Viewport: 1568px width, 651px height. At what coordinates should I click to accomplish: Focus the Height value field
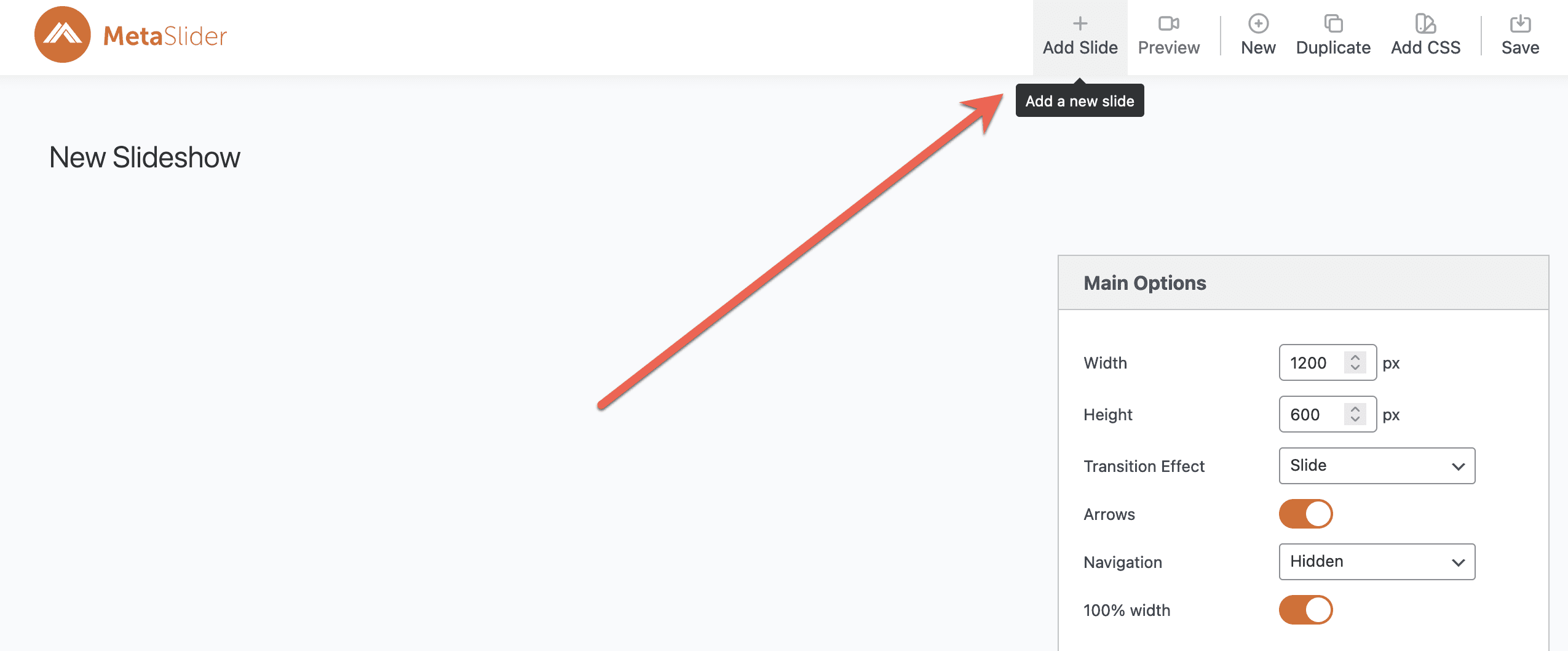1311,415
